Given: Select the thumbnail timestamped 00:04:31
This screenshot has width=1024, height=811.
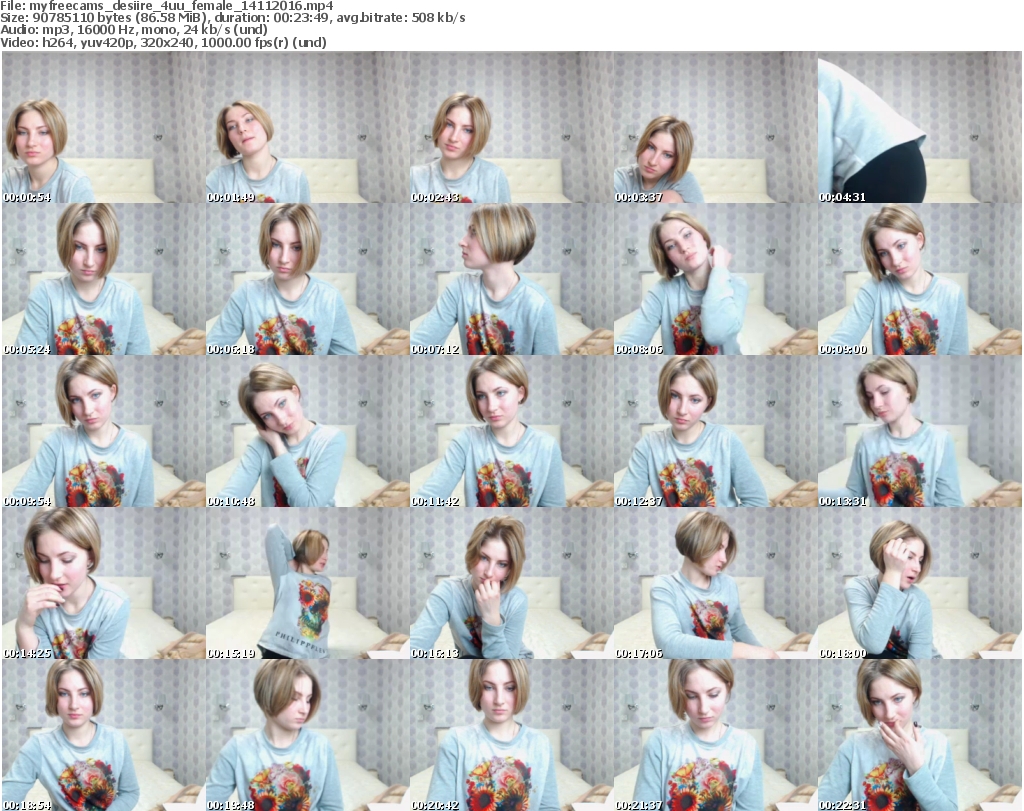Looking at the screenshot, I should point(920,127).
